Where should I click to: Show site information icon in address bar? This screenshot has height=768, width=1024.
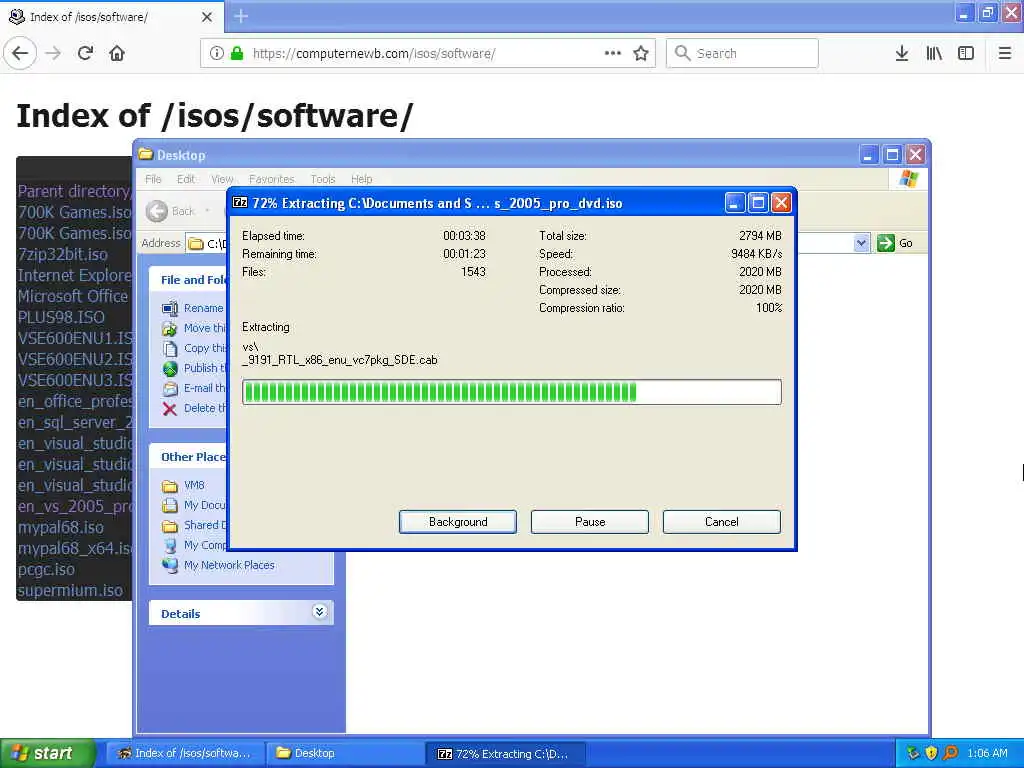point(216,54)
